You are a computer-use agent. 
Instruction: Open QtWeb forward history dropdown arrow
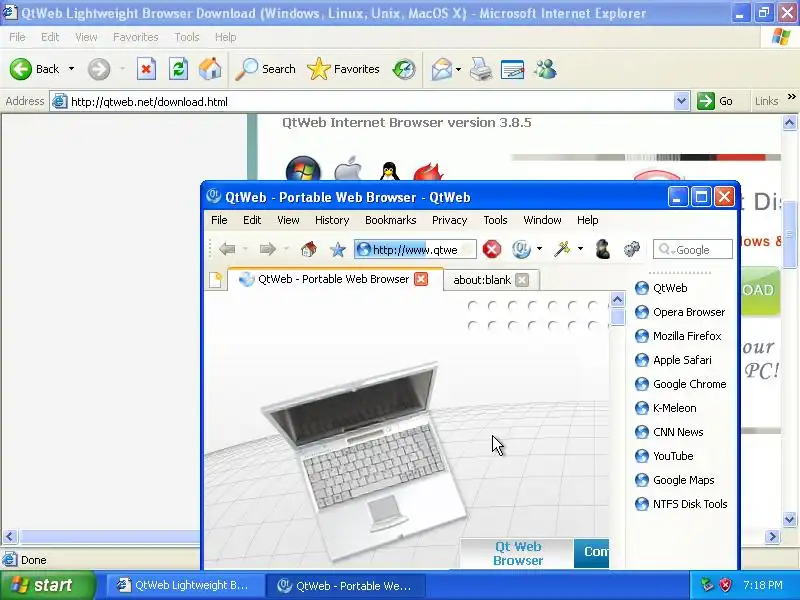[x=286, y=249]
